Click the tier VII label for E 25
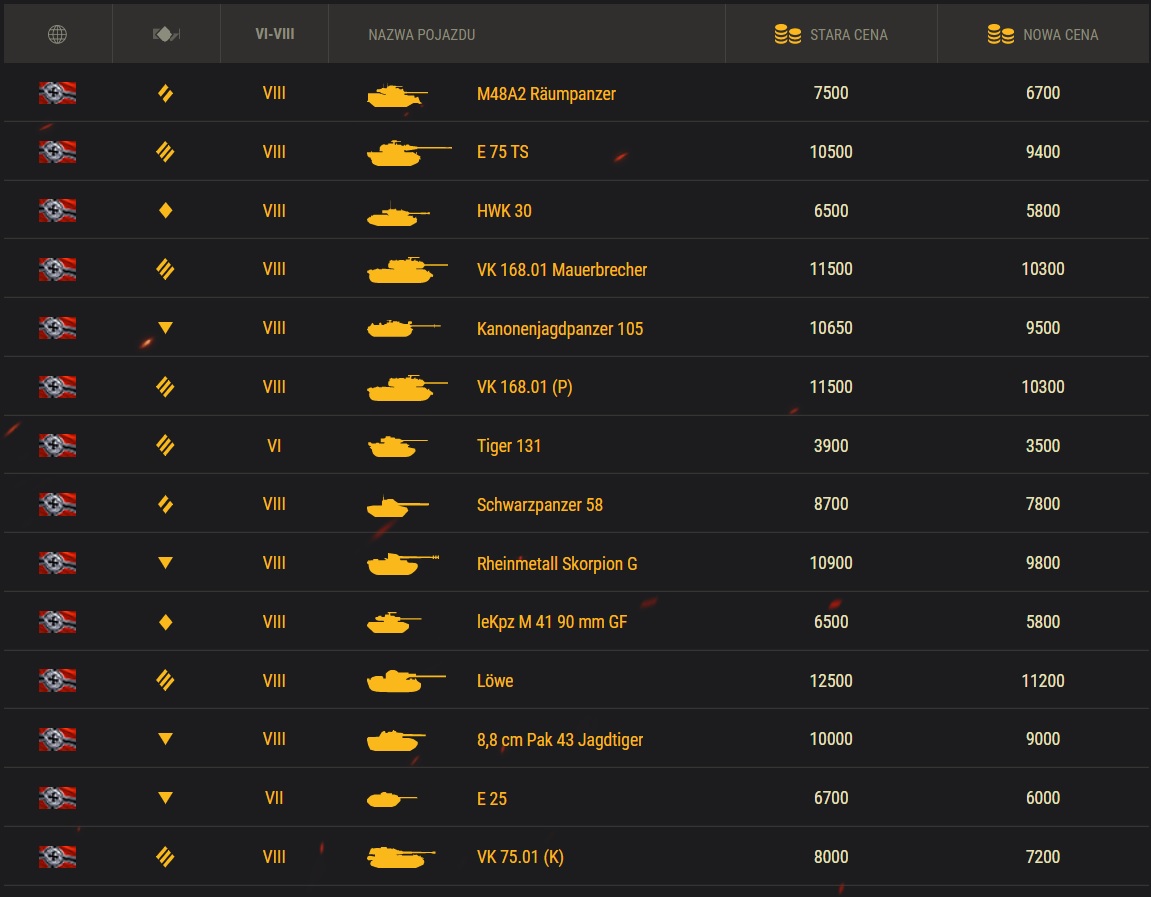The height and width of the screenshot is (897, 1151). coord(275,798)
